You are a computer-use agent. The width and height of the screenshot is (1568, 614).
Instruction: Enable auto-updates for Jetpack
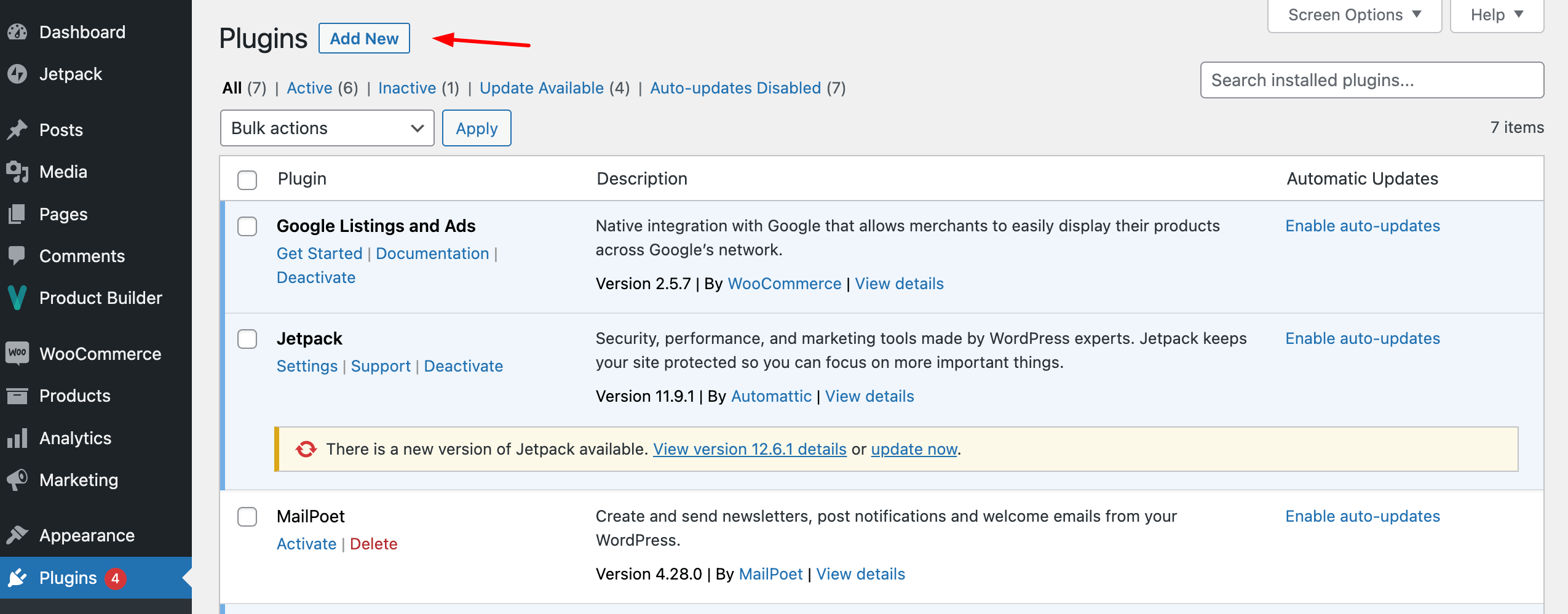(x=1363, y=338)
